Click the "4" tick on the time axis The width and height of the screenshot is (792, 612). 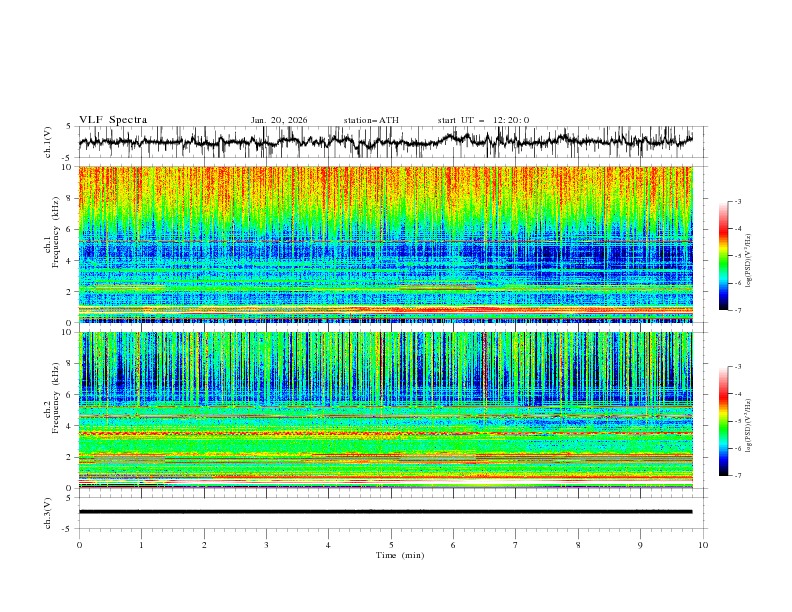pyautogui.click(x=328, y=545)
